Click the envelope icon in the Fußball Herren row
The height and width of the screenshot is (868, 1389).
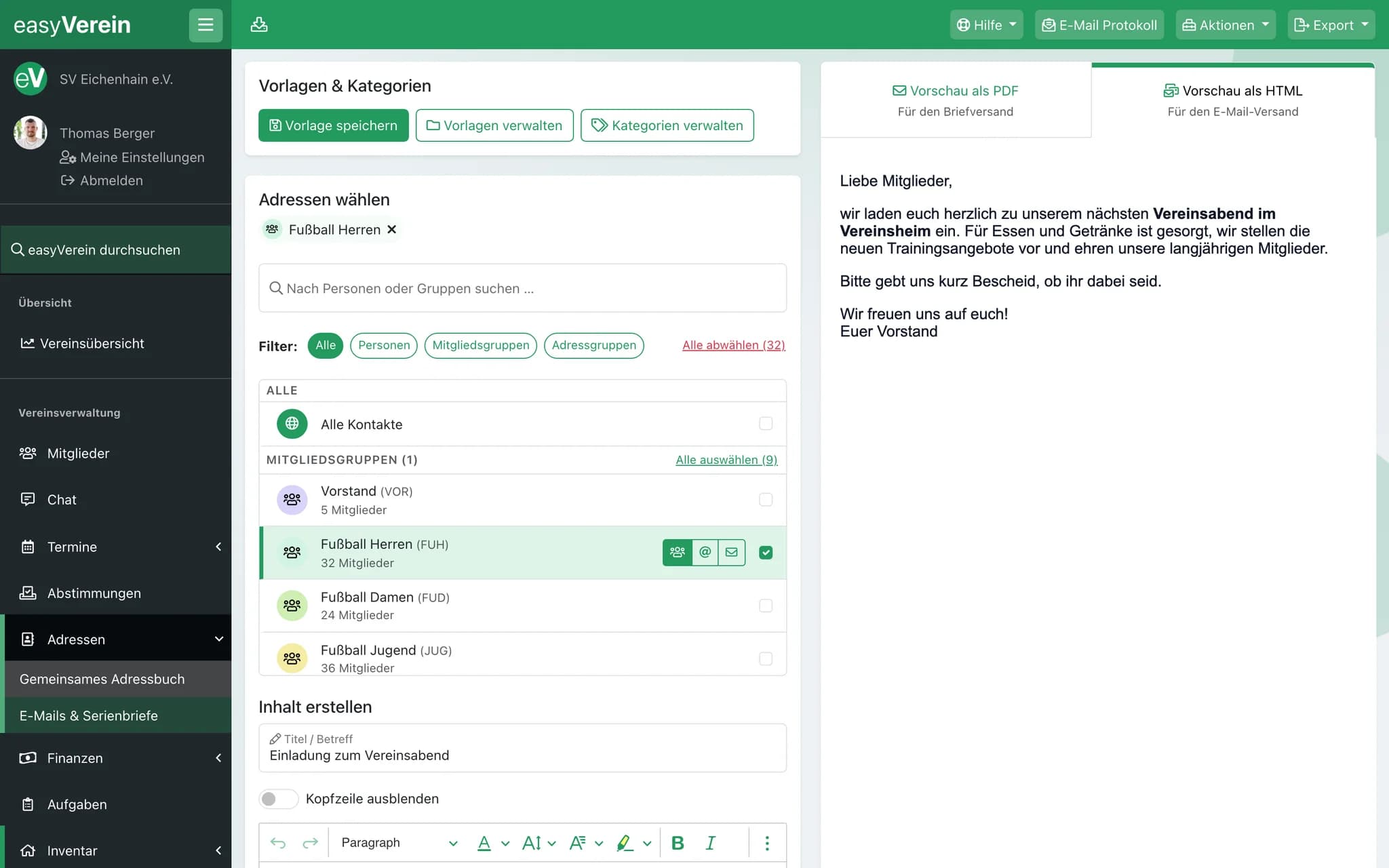click(x=732, y=552)
